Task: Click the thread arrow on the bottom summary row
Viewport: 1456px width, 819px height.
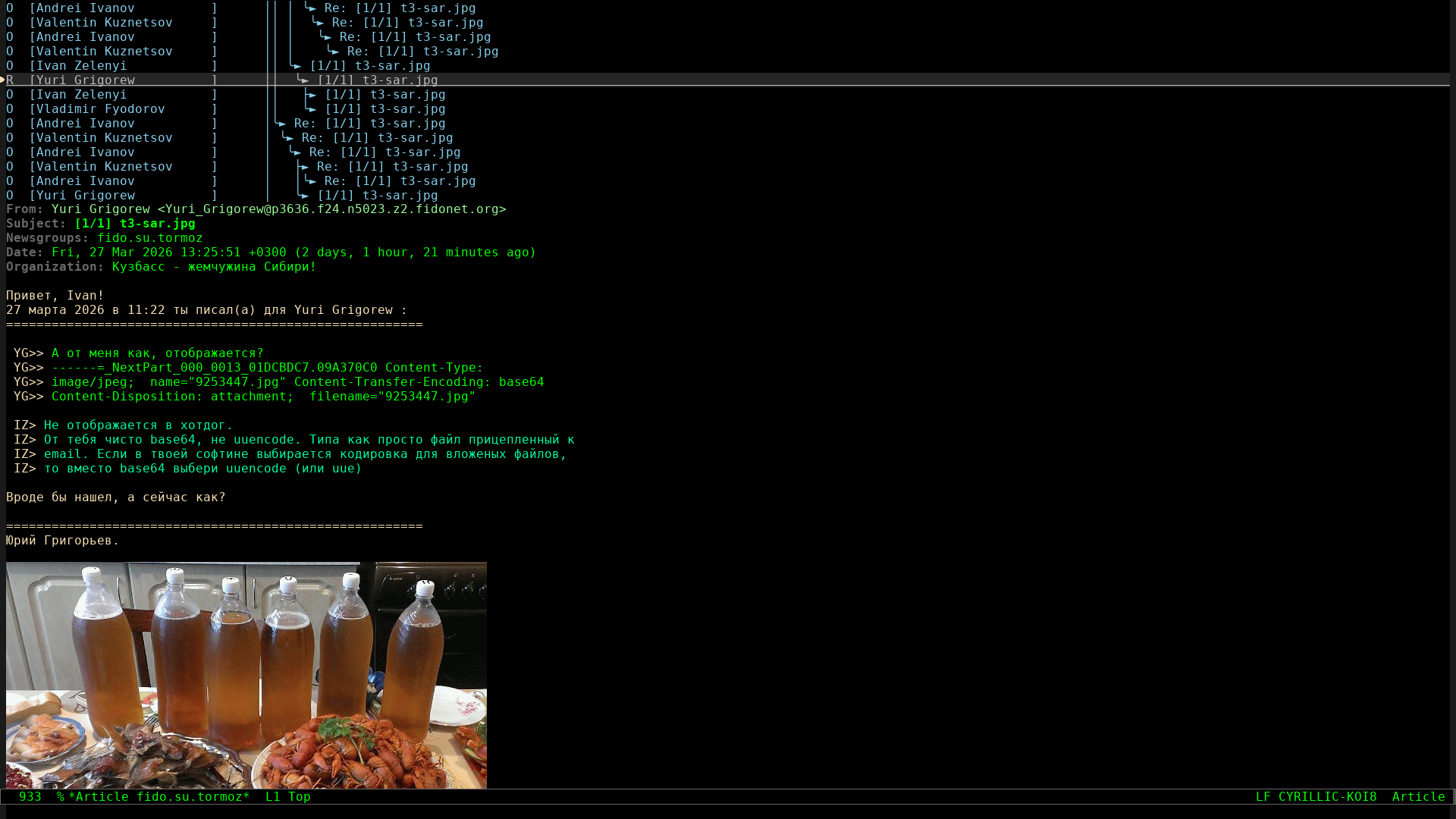Action: pos(303,196)
